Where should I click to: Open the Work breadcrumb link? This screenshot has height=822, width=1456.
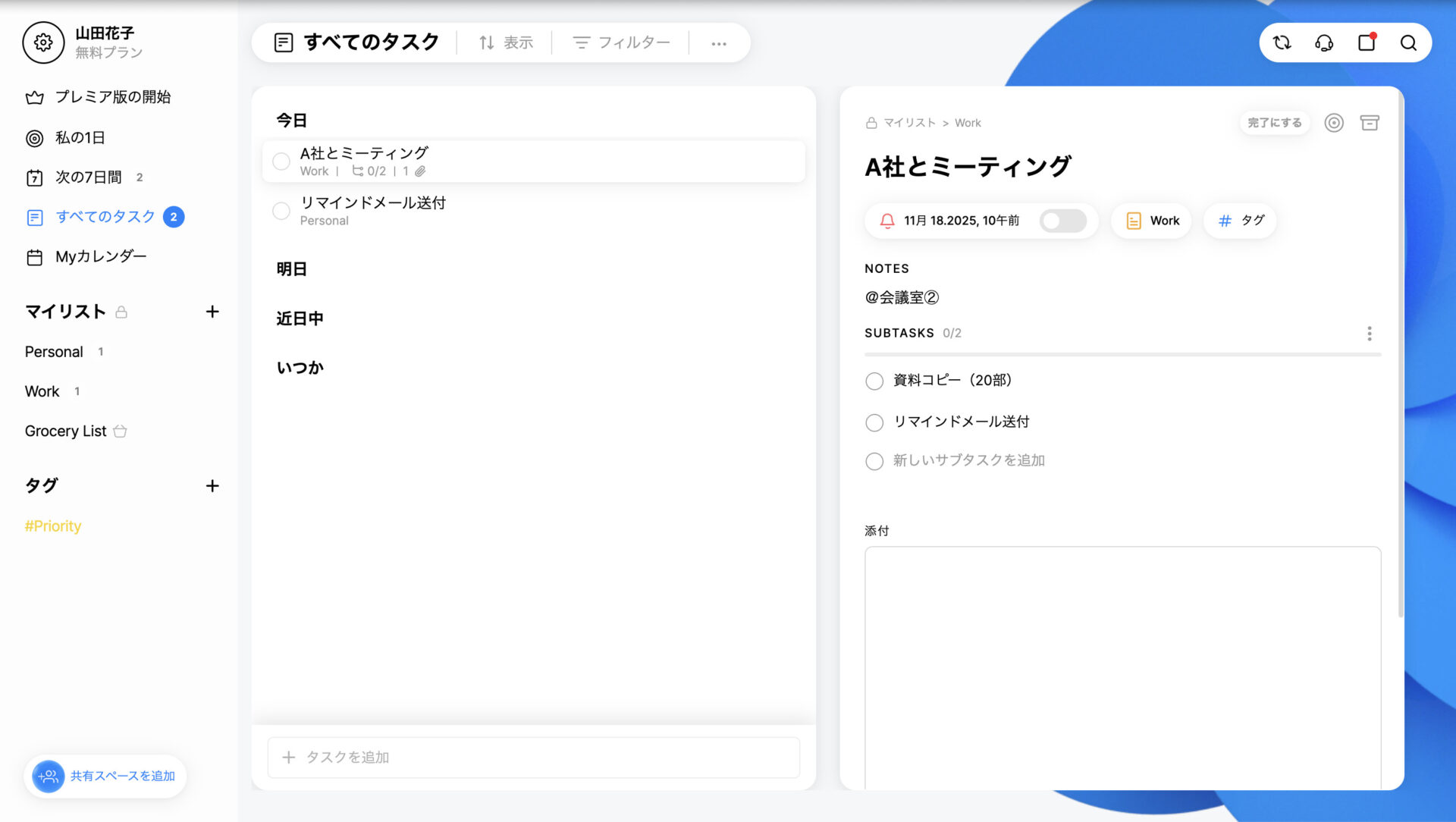point(968,122)
